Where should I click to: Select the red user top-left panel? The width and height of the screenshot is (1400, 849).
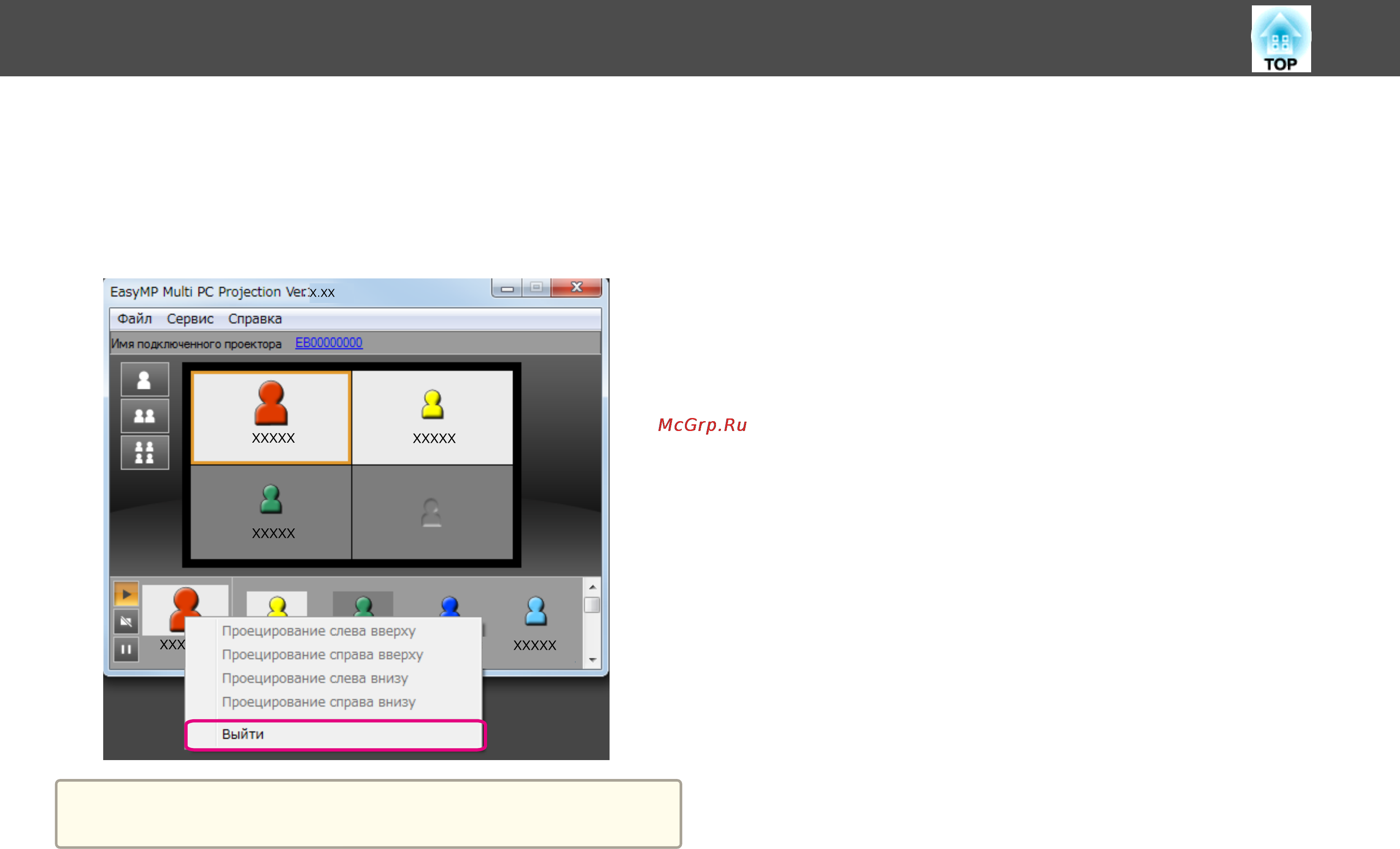point(271,418)
